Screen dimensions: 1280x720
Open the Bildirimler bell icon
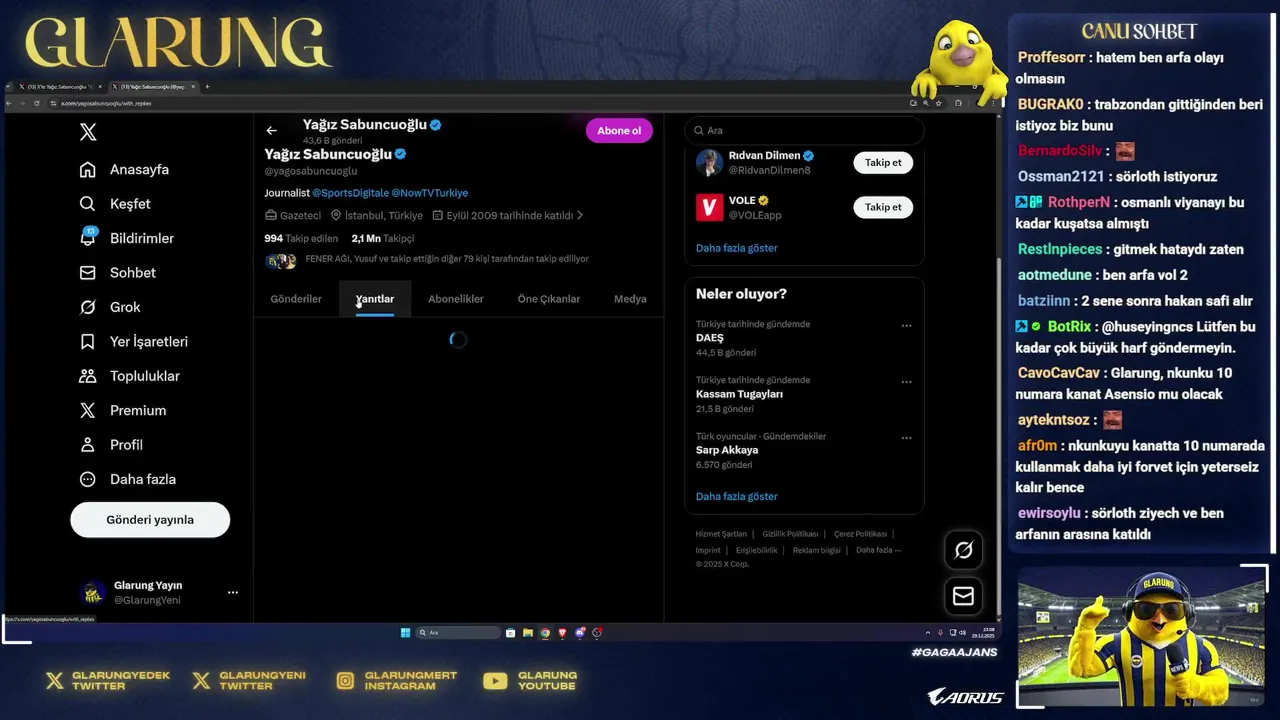(88, 238)
